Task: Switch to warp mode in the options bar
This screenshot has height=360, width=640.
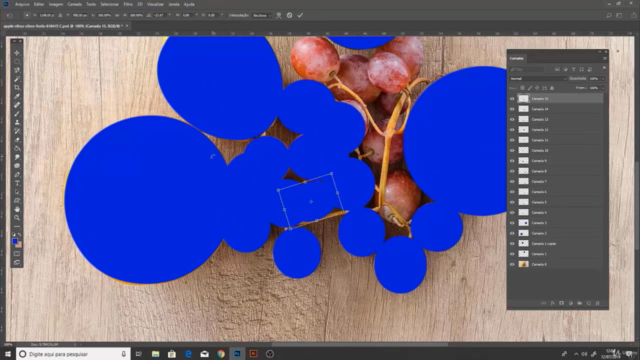Action: 279,15
